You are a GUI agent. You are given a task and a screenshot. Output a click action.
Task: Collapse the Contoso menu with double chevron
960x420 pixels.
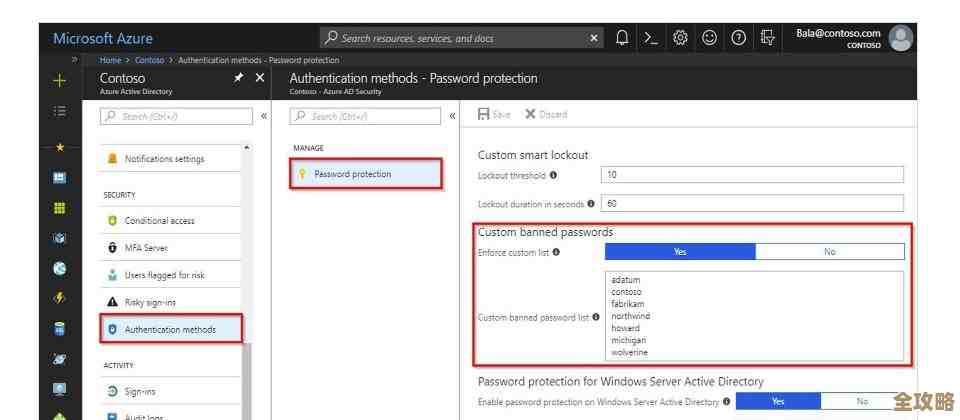pos(264,116)
